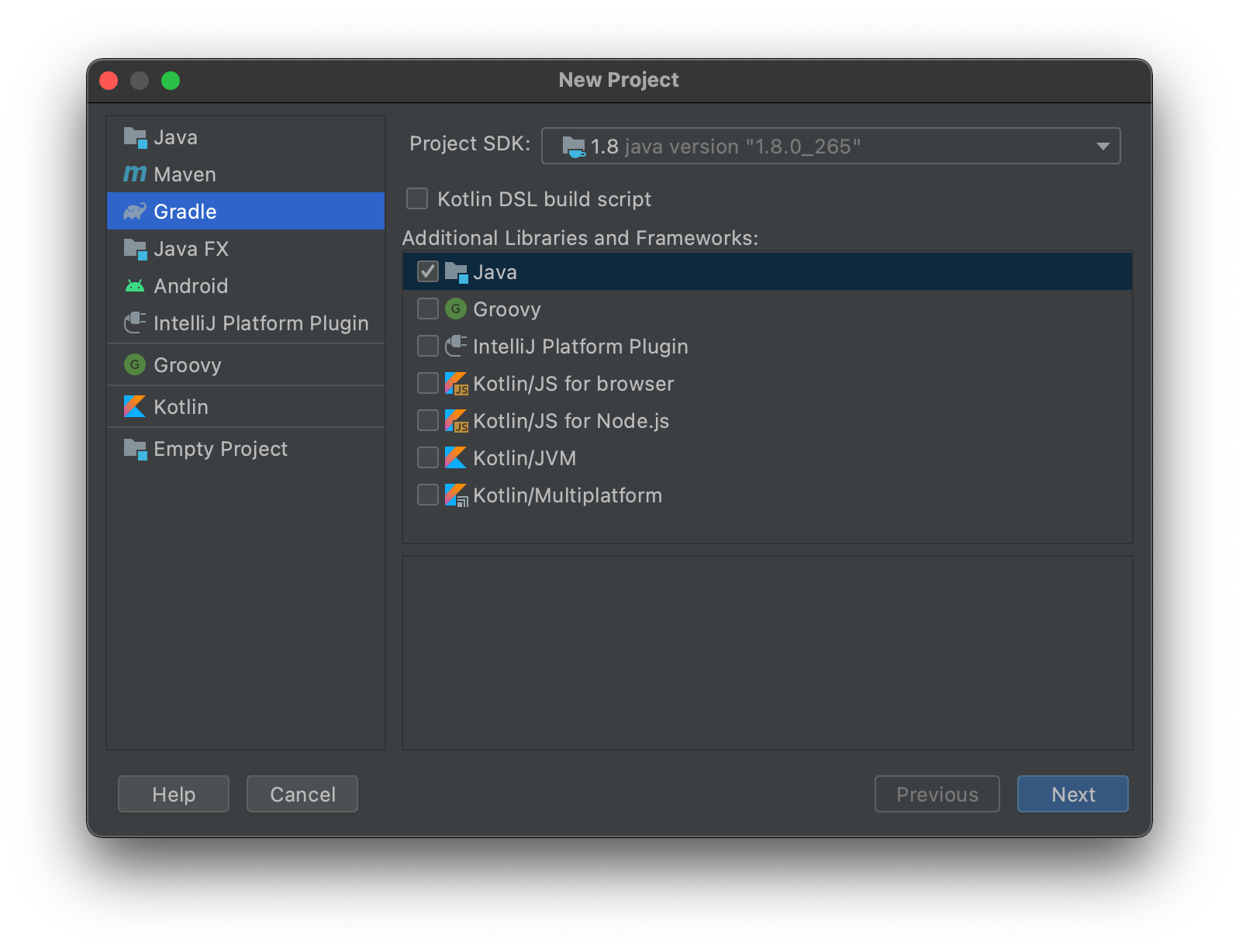Click the Kotlin/Multiplatform framework icon
Screen dimensions: 1239x952
(x=456, y=495)
